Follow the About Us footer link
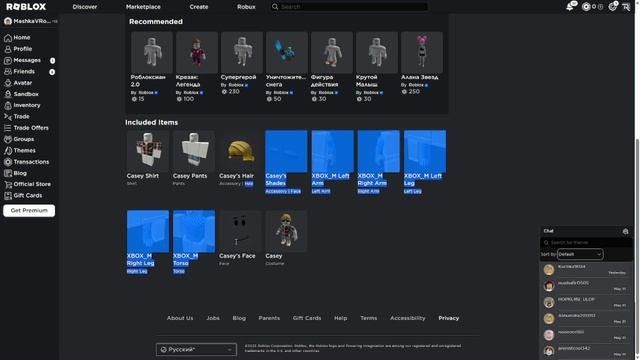This screenshot has height=360, width=640. [180, 318]
